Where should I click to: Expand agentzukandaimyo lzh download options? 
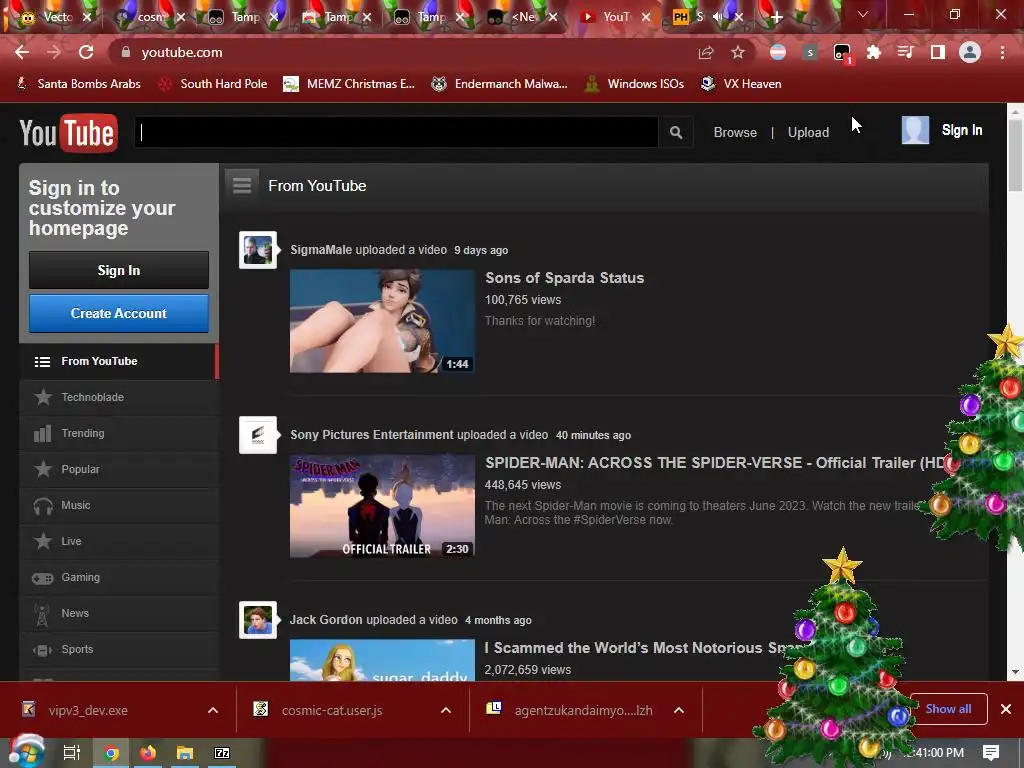point(679,710)
